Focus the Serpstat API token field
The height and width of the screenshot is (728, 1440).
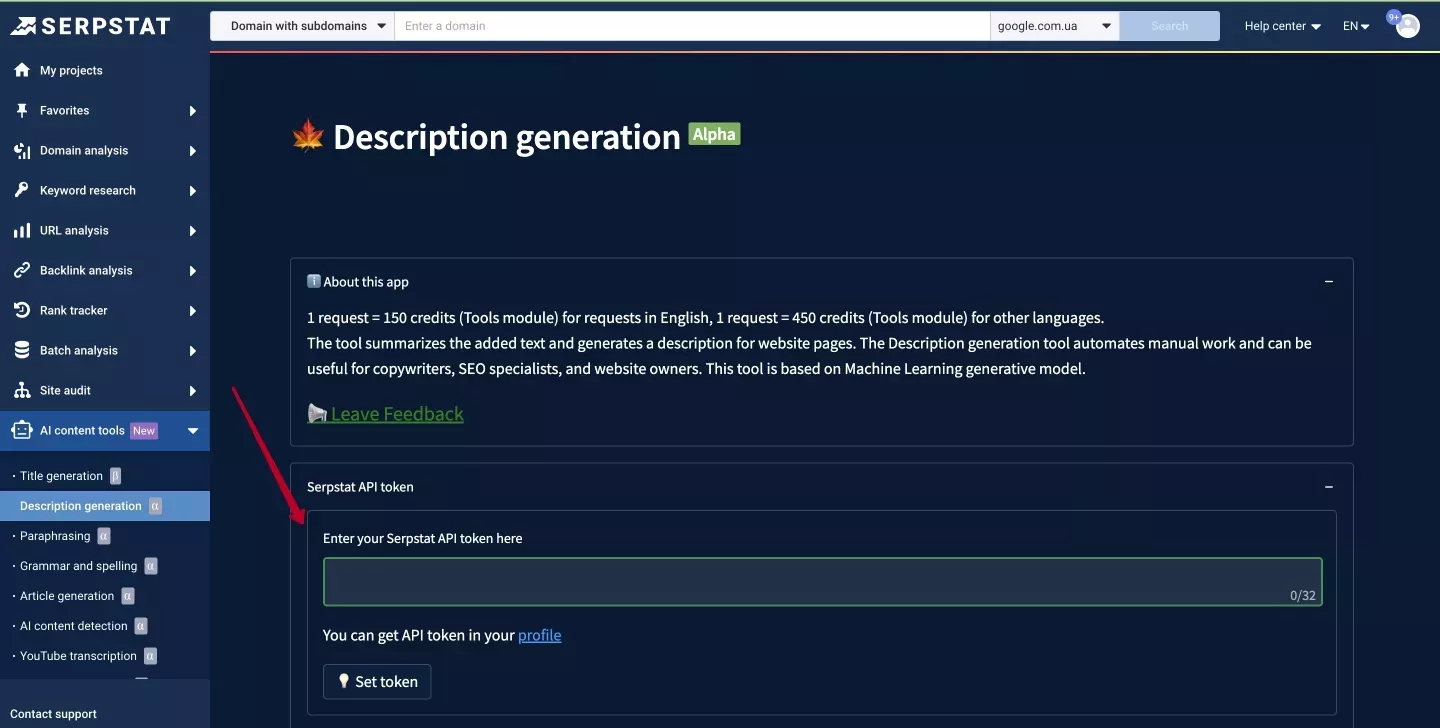click(822, 582)
